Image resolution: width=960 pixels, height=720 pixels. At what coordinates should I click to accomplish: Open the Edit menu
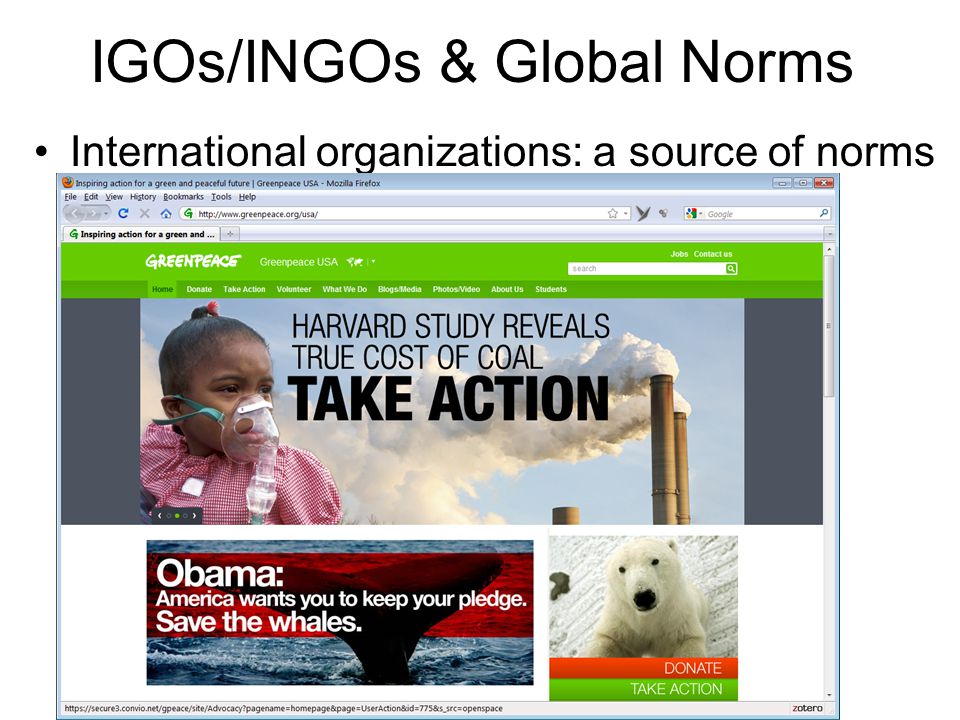pyautogui.click(x=91, y=197)
